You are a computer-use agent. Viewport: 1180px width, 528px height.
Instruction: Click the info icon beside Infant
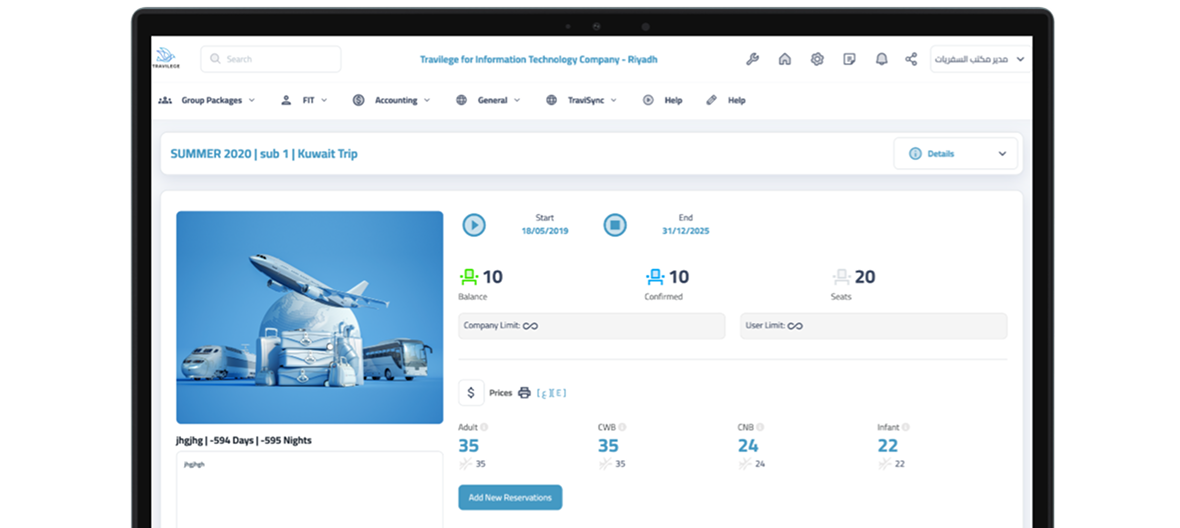click(x=906, y=427)
